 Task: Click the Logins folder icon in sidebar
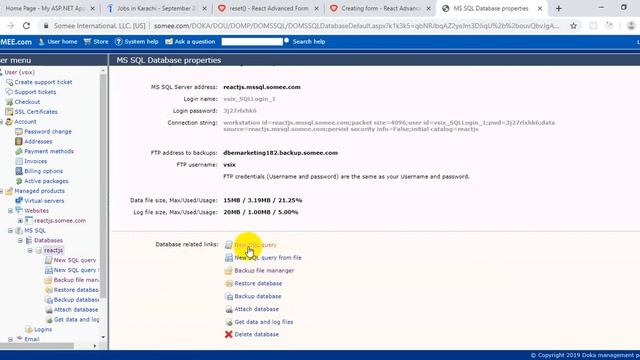pos(29,329)
